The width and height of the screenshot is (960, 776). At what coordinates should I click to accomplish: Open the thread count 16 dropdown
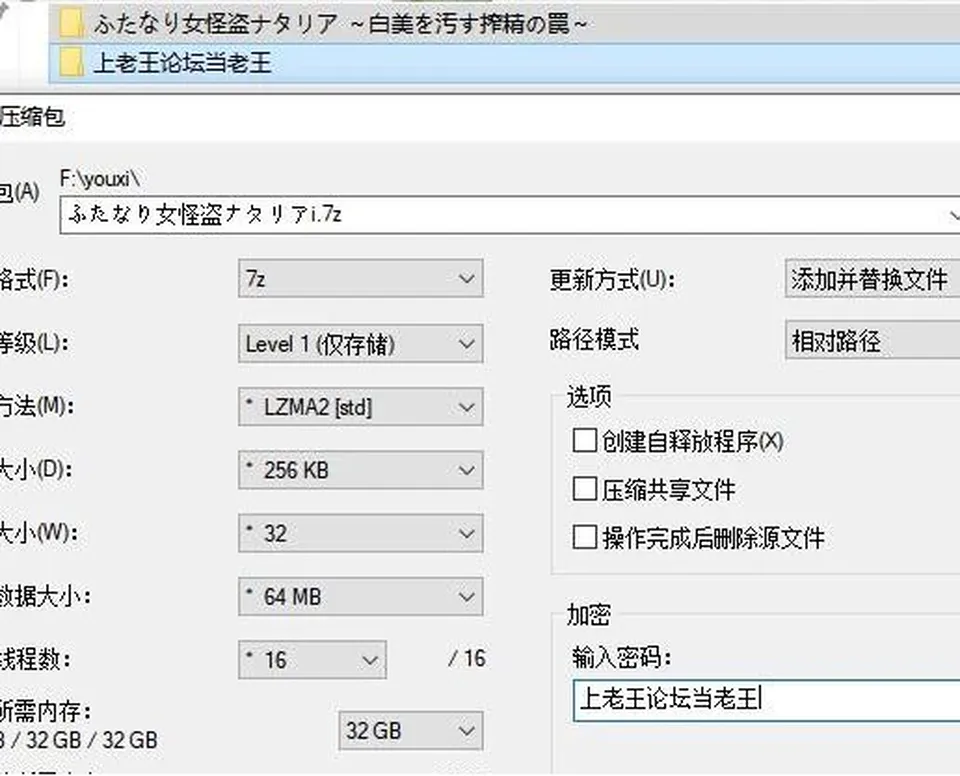coord(312,660)
